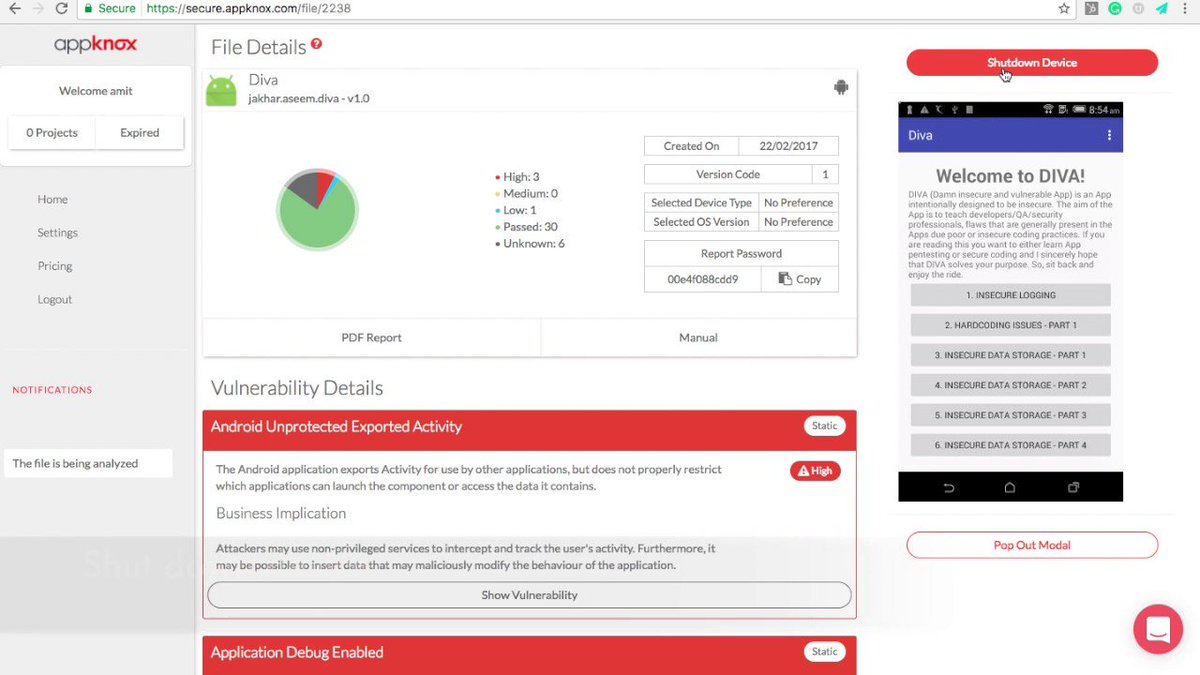Click the 'Passed: 30' legend entry
Viewport: 1200px width, 675px height.
coord(526,227)
